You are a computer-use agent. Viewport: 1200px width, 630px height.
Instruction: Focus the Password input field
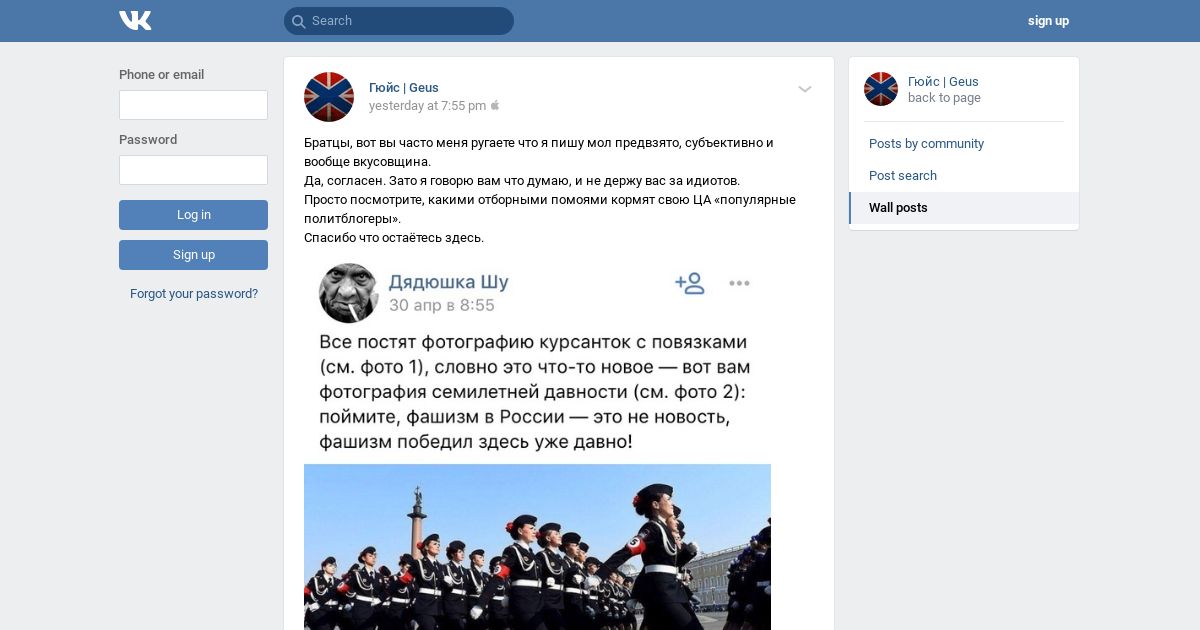click(x=193, y=170)
